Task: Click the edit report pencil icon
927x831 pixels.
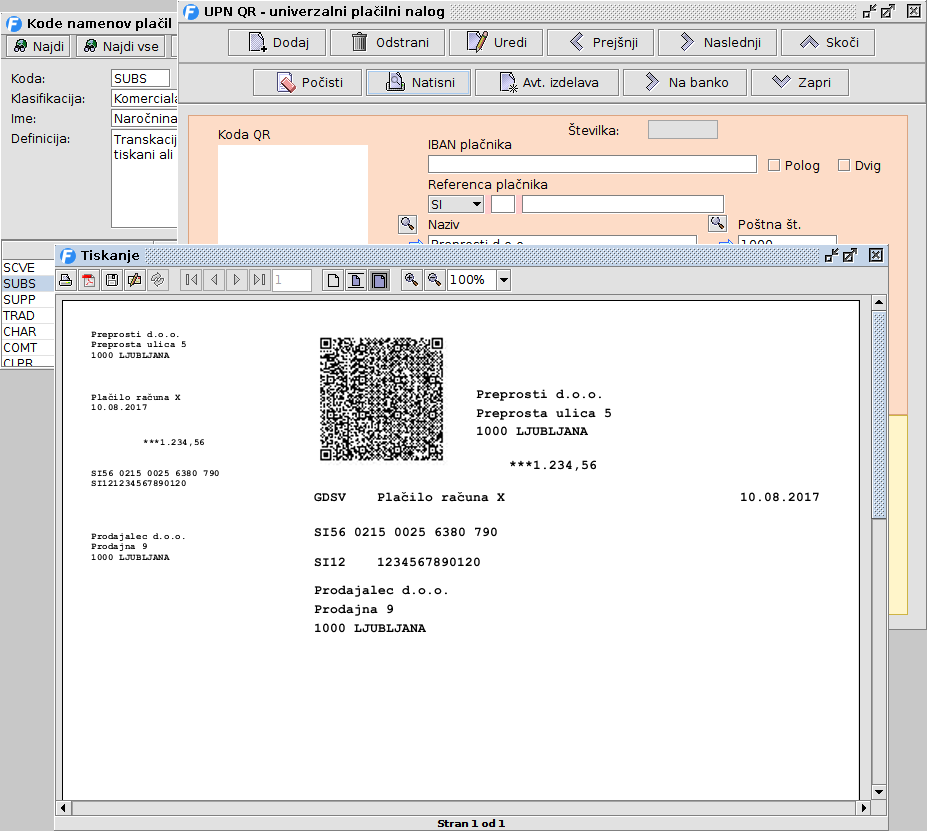Action: click(x=135, y=280)
